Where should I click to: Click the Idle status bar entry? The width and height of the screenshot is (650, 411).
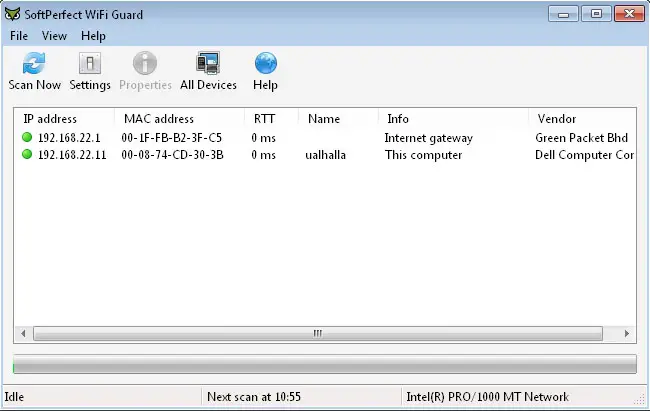pyautogui.click(x=14, y=397)
